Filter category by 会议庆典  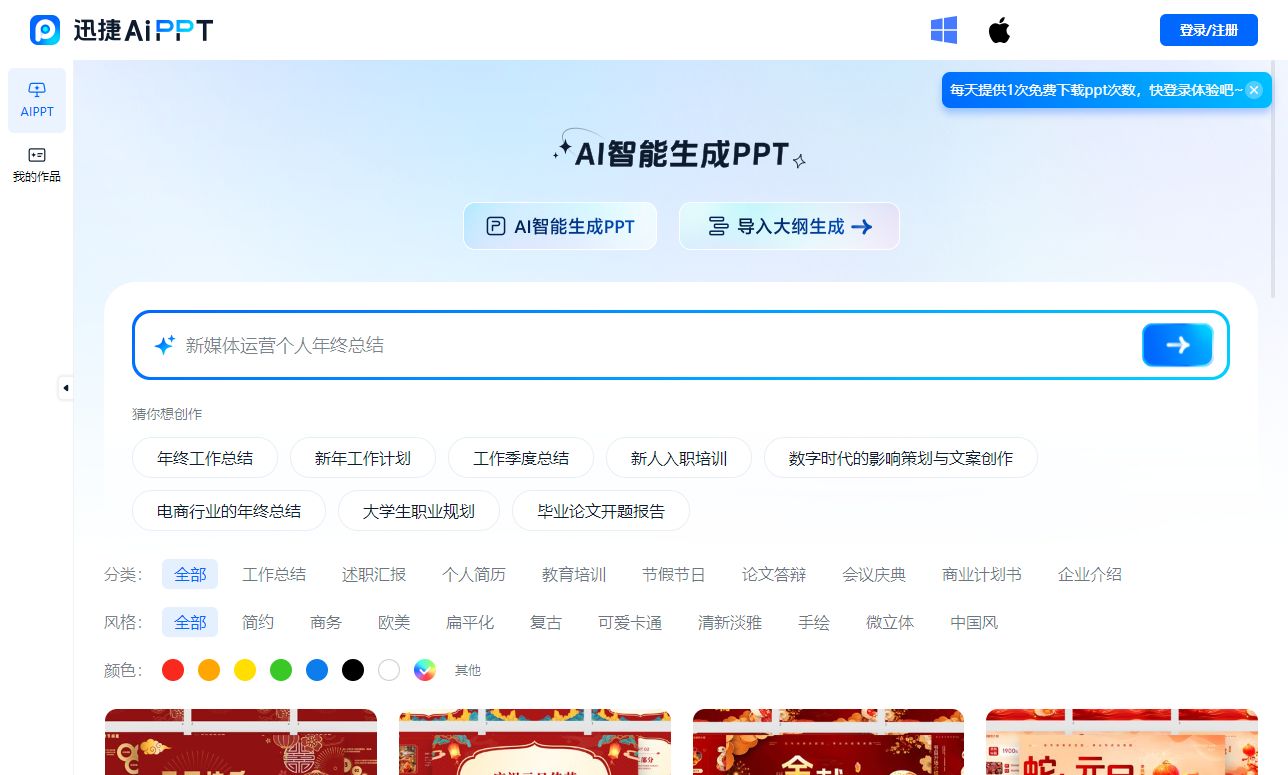click(x=874, y=574)
